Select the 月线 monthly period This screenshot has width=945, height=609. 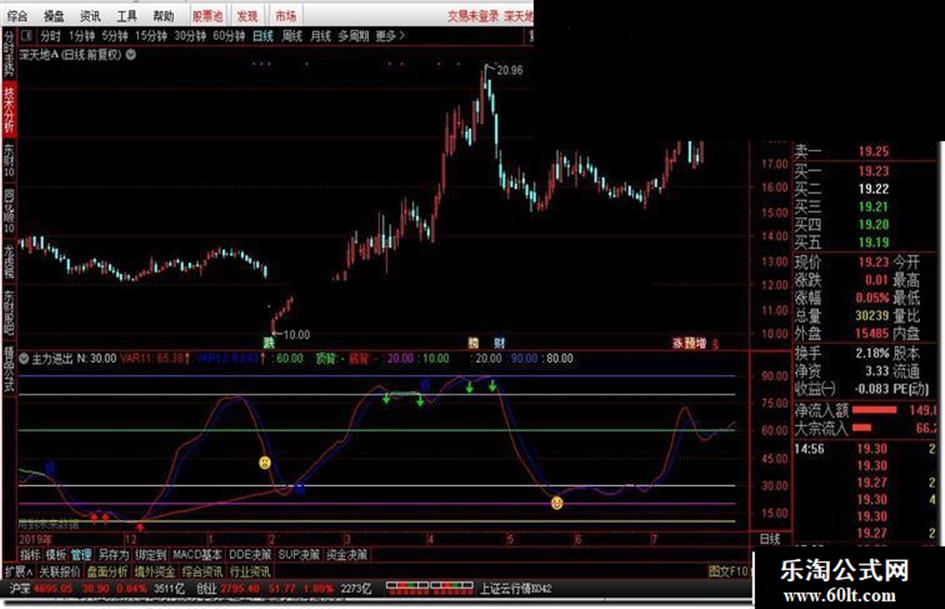tap(321, 36)
